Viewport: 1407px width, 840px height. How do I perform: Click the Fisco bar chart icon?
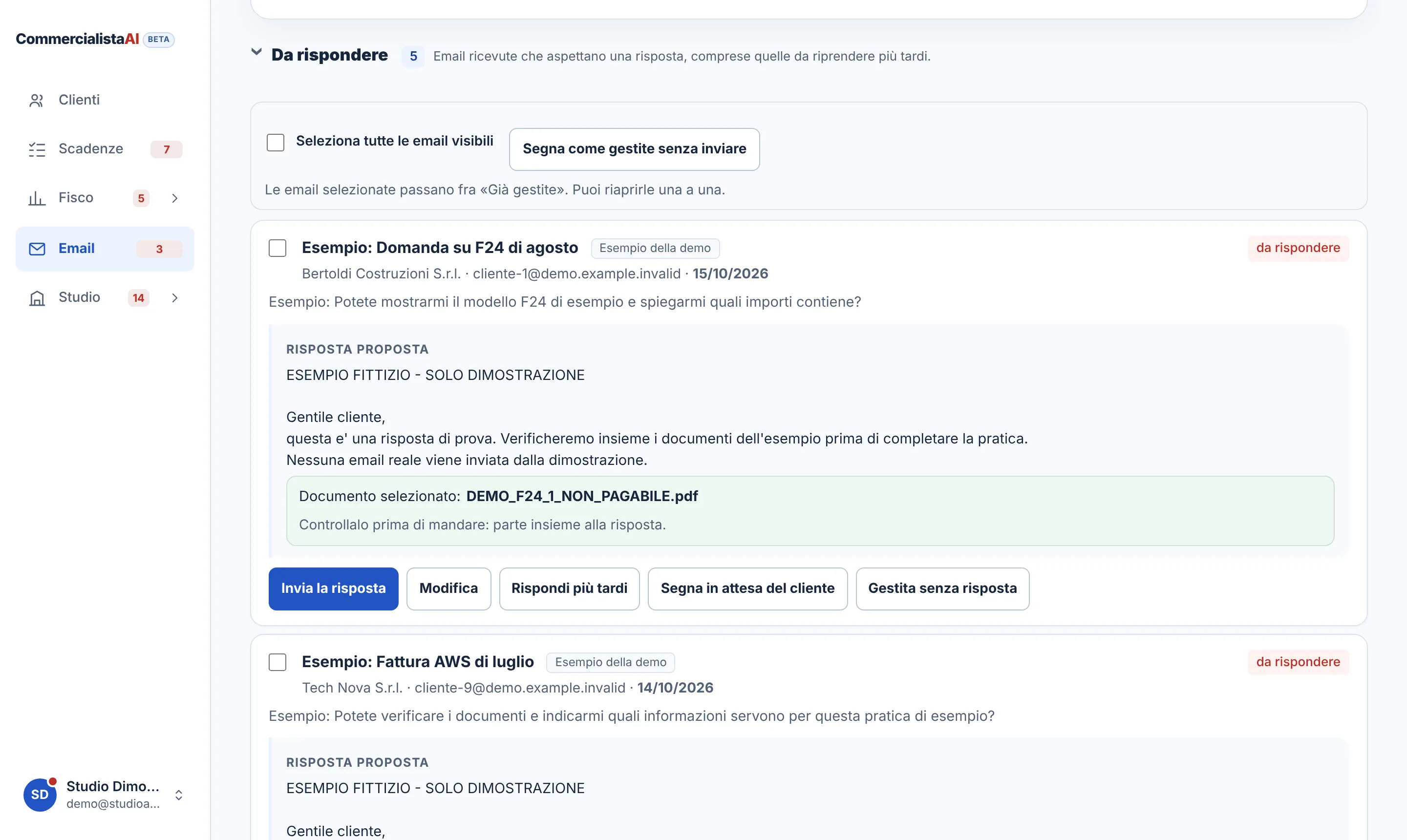point(37,198)
